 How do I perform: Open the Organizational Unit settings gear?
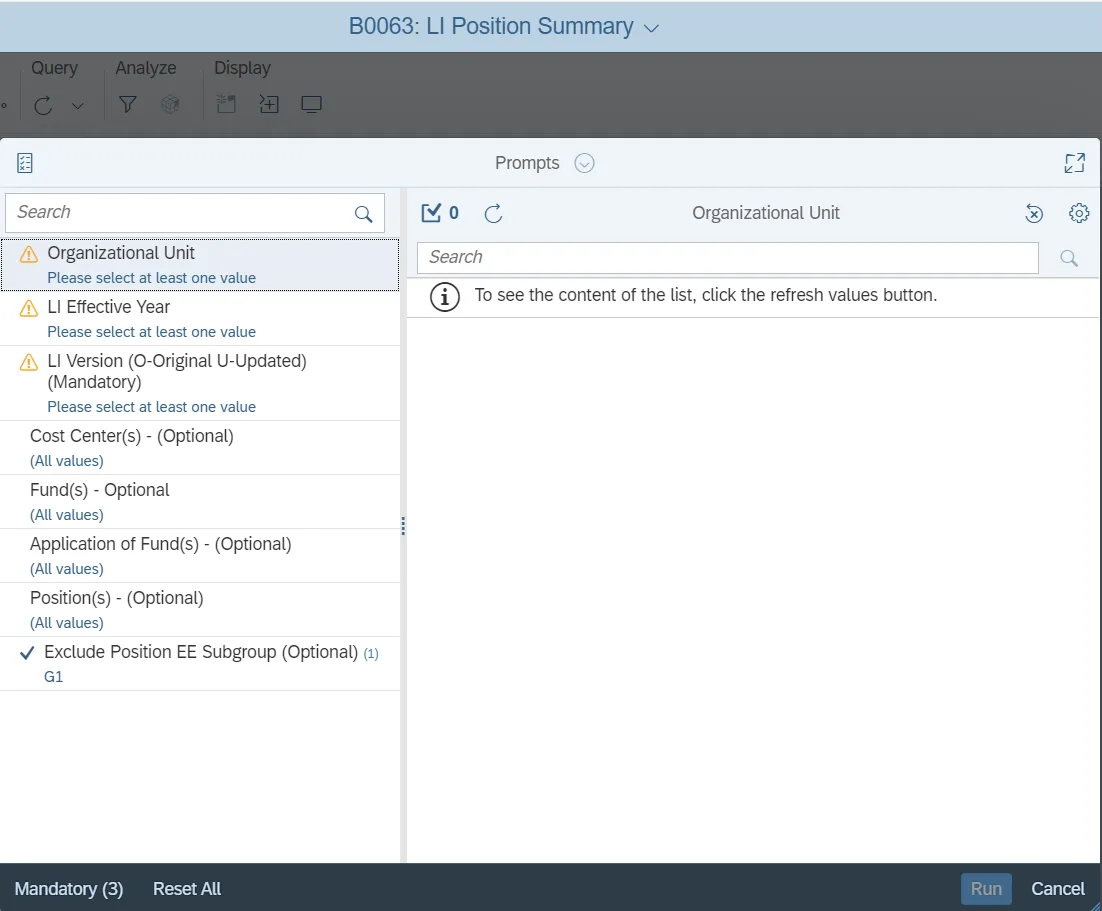pyautogui.click(x=1079, y=213)
